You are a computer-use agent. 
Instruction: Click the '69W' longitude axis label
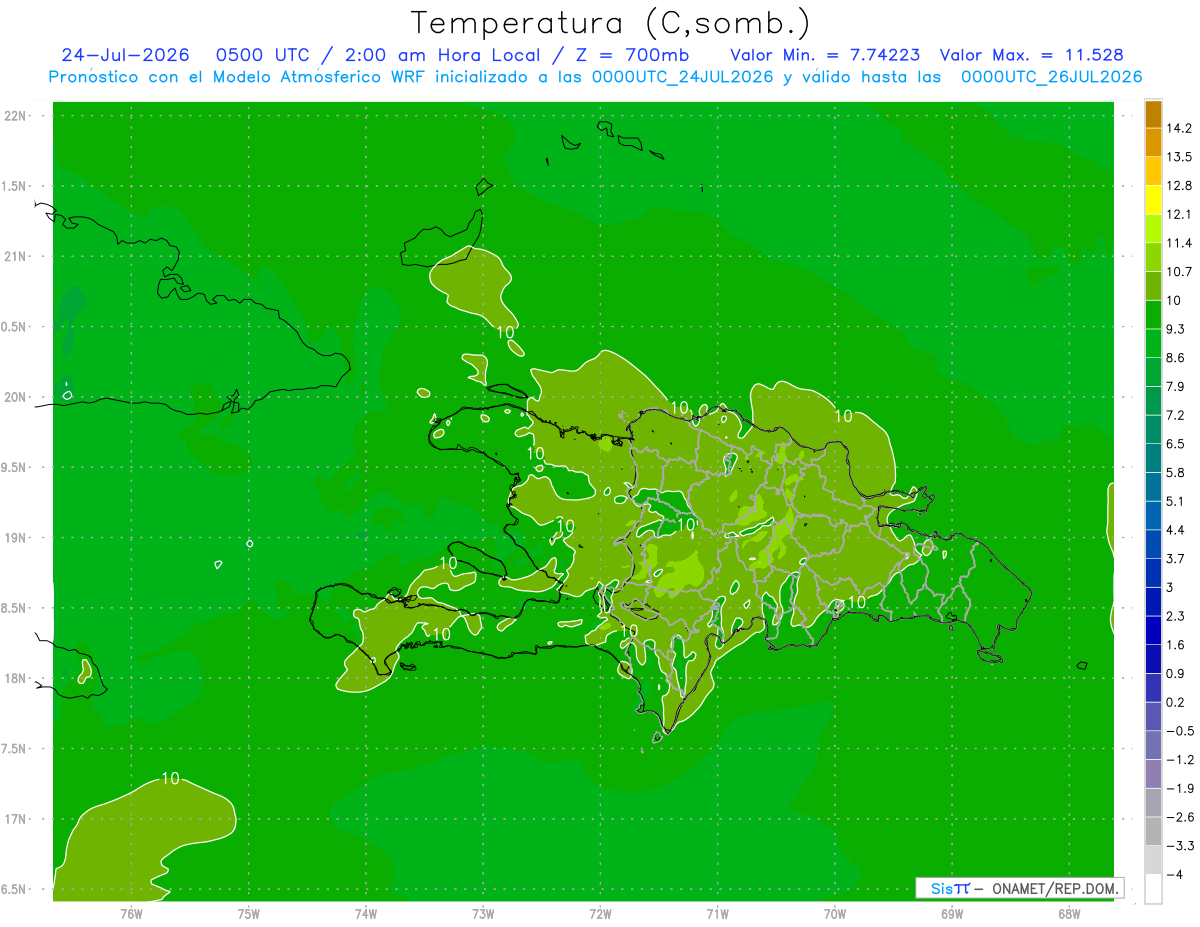pyautogui.click(x=952, y=913)
